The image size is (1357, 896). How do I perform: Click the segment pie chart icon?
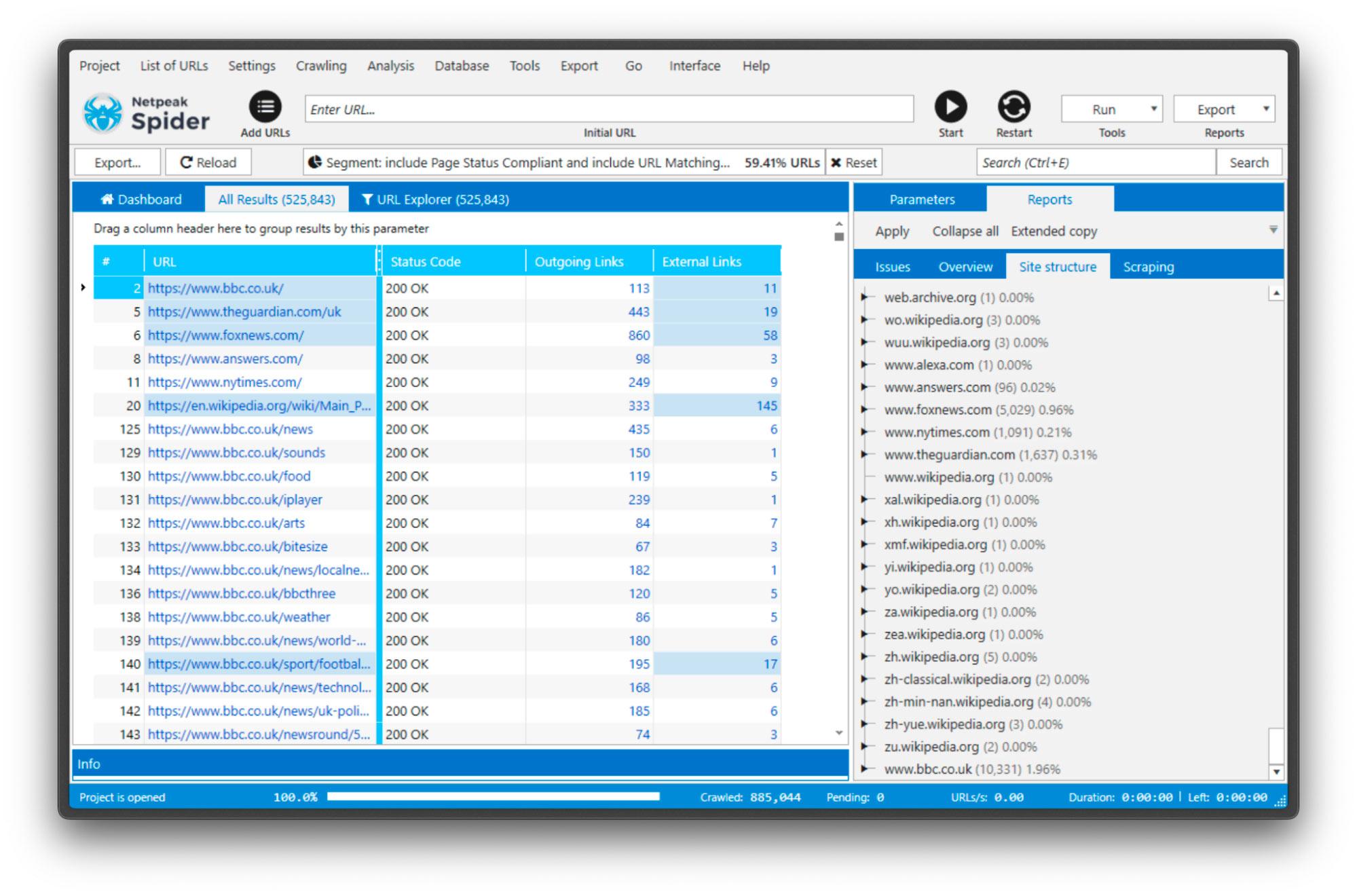coord(315,162)
